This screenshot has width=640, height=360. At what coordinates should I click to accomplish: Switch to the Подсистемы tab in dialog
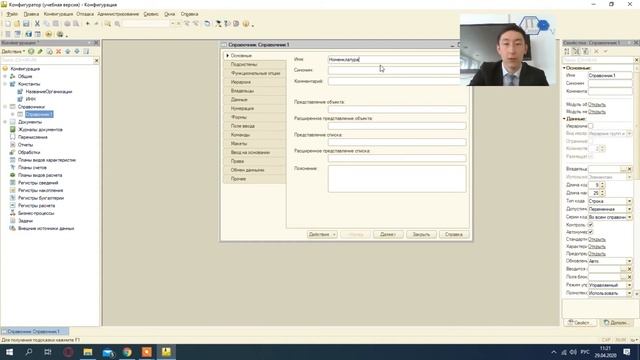pyautogui.click(x=255, y=64)
